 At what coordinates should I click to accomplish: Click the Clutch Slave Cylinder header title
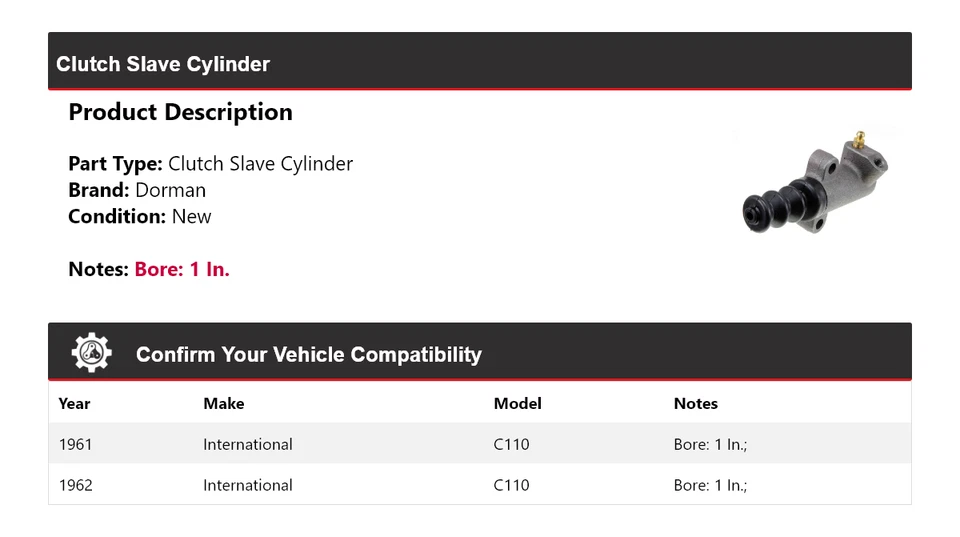[163, 64]
